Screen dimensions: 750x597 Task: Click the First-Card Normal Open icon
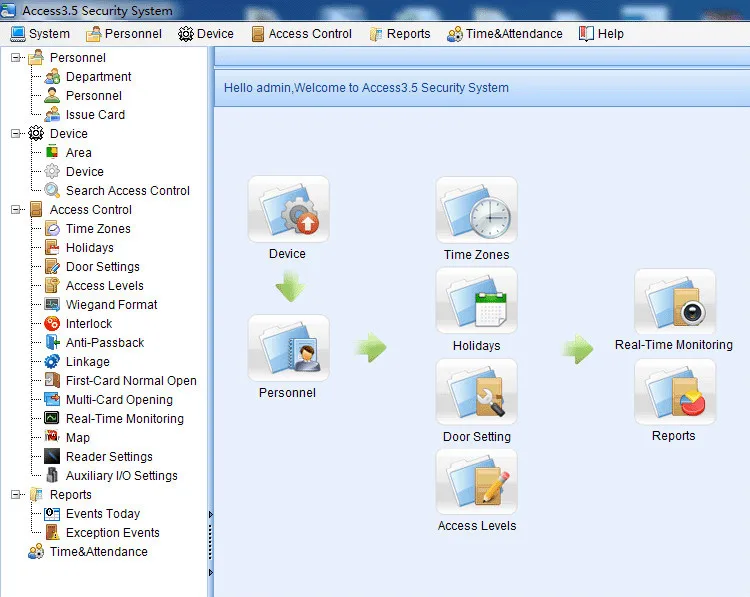tap(52, 380)
